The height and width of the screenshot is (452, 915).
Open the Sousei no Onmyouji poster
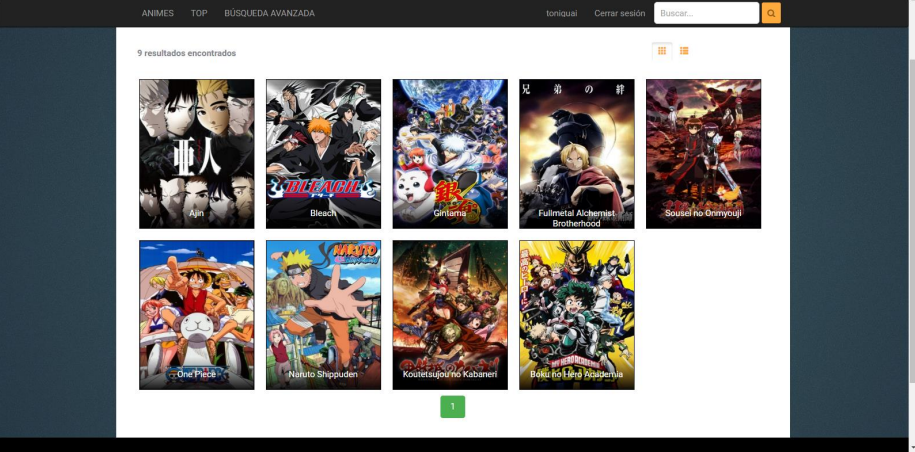(x=703, y=154)
